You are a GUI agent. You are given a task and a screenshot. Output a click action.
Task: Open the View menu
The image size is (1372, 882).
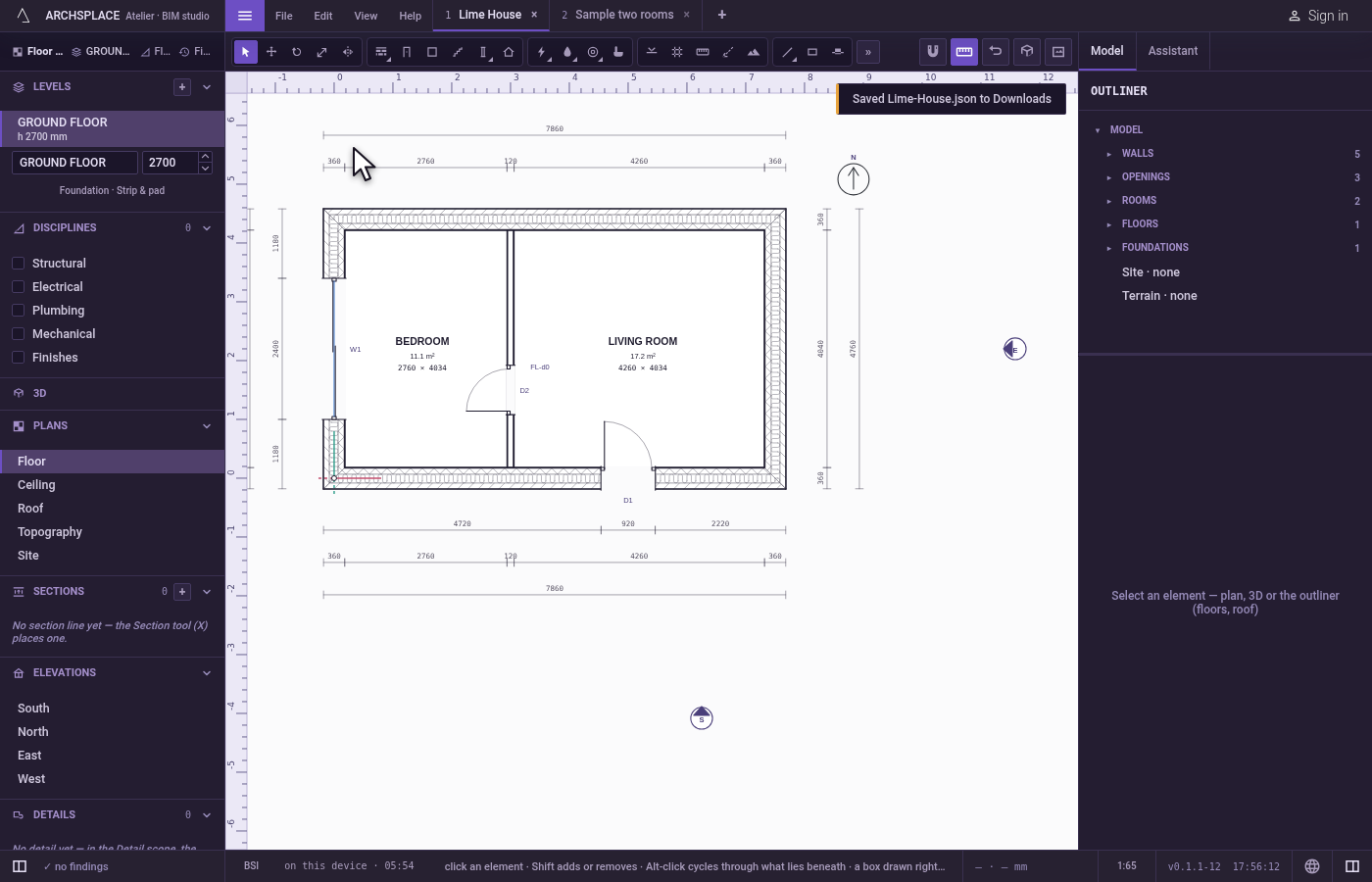pos(366,16)
